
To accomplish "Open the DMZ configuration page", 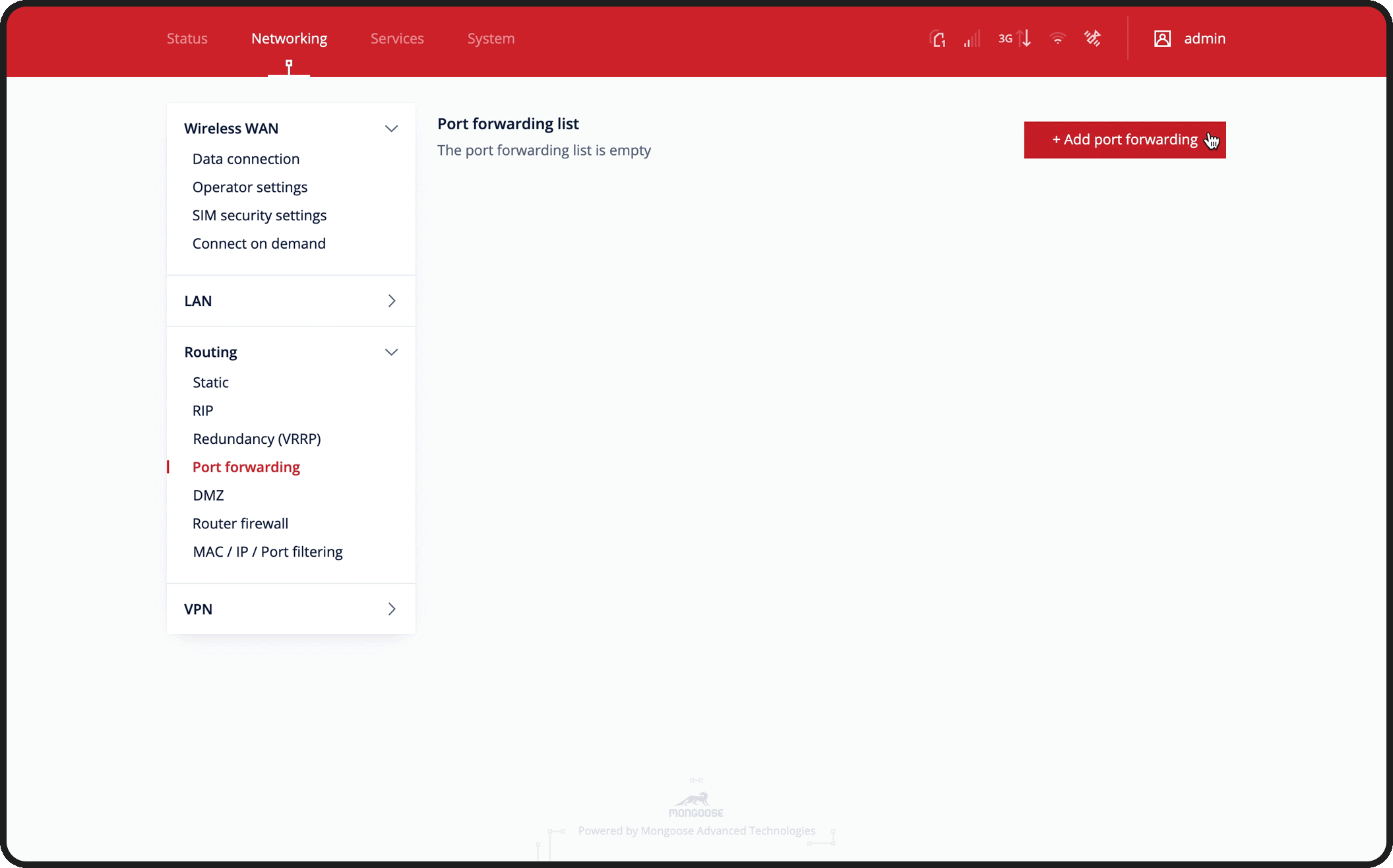I will 208,495.
